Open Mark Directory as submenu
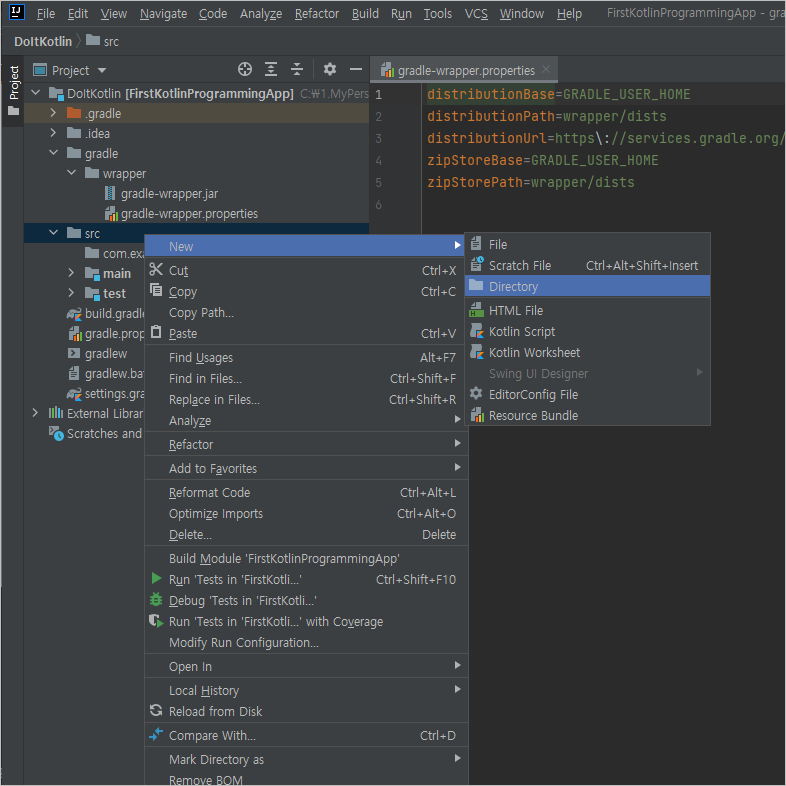786x786 pixels. pyautogui.click(x=306, y=759)
